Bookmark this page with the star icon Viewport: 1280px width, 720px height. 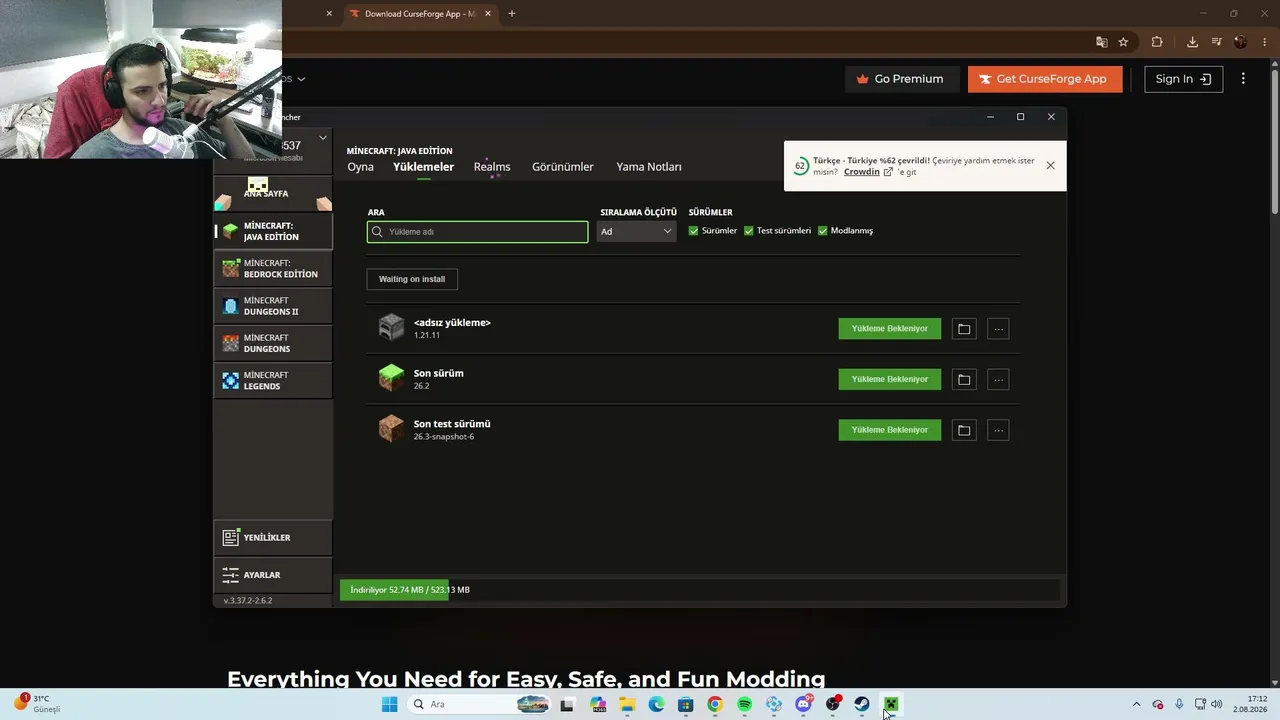(1123, 42)
